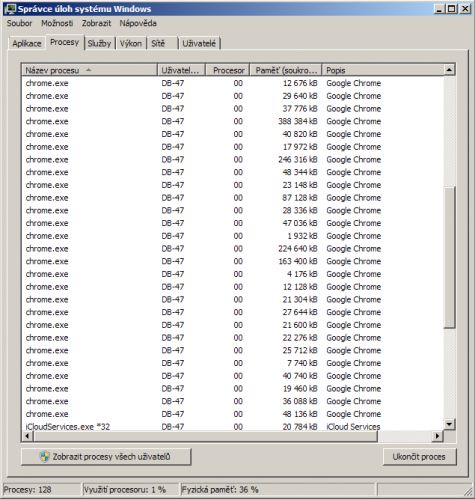This screenshot has height=500, width=475.
Task: Switch to the Služby tab
Action: click(99, 43)
